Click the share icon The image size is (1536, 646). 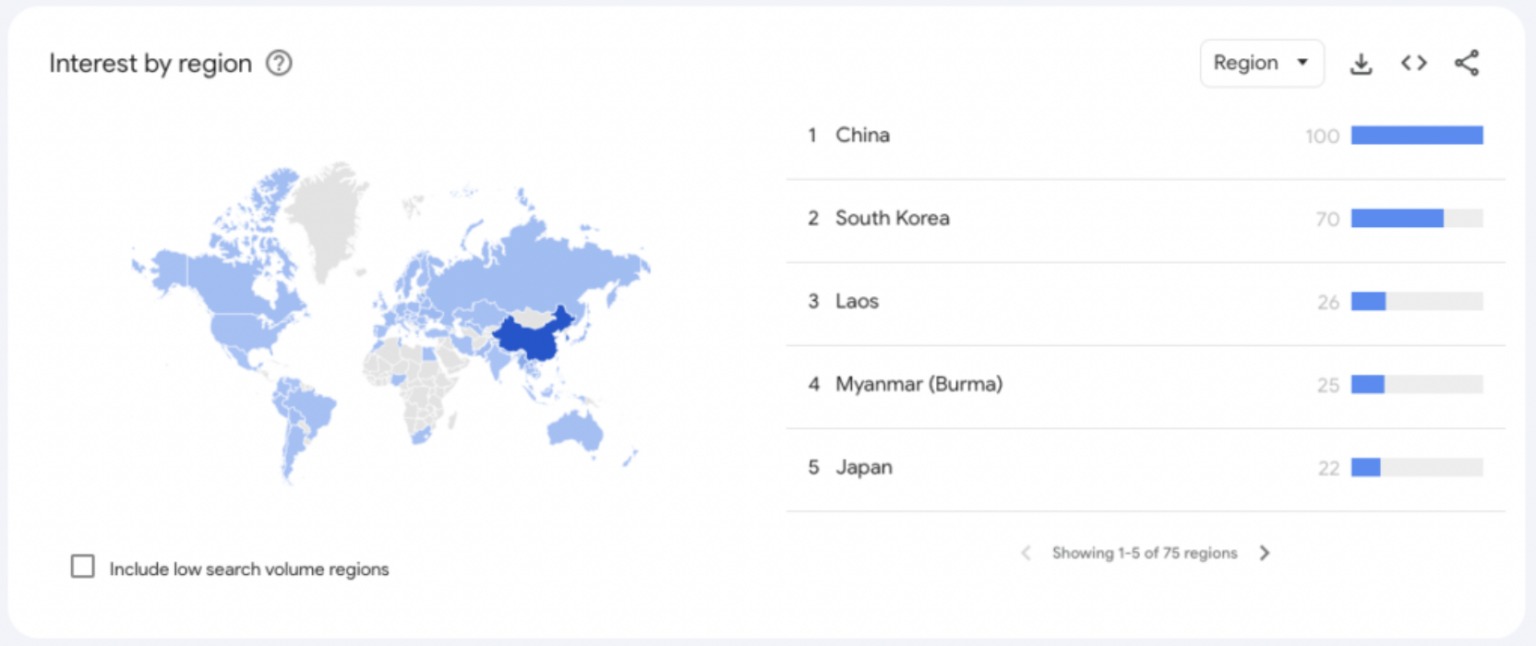pyautogui.click(x=1466, y=63)
